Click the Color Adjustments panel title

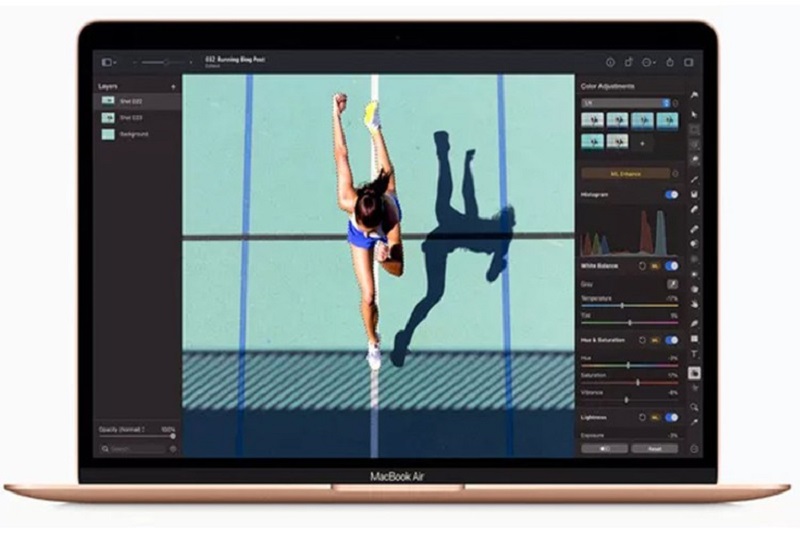pyautogui.click(x=608, y=86)
